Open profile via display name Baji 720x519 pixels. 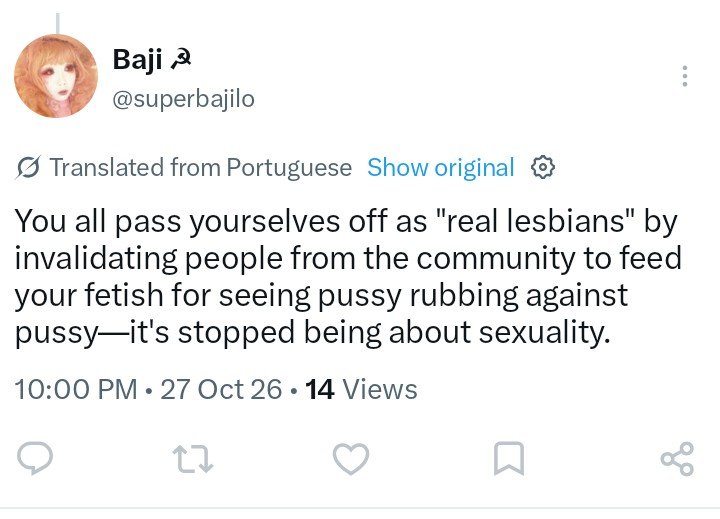137,60
